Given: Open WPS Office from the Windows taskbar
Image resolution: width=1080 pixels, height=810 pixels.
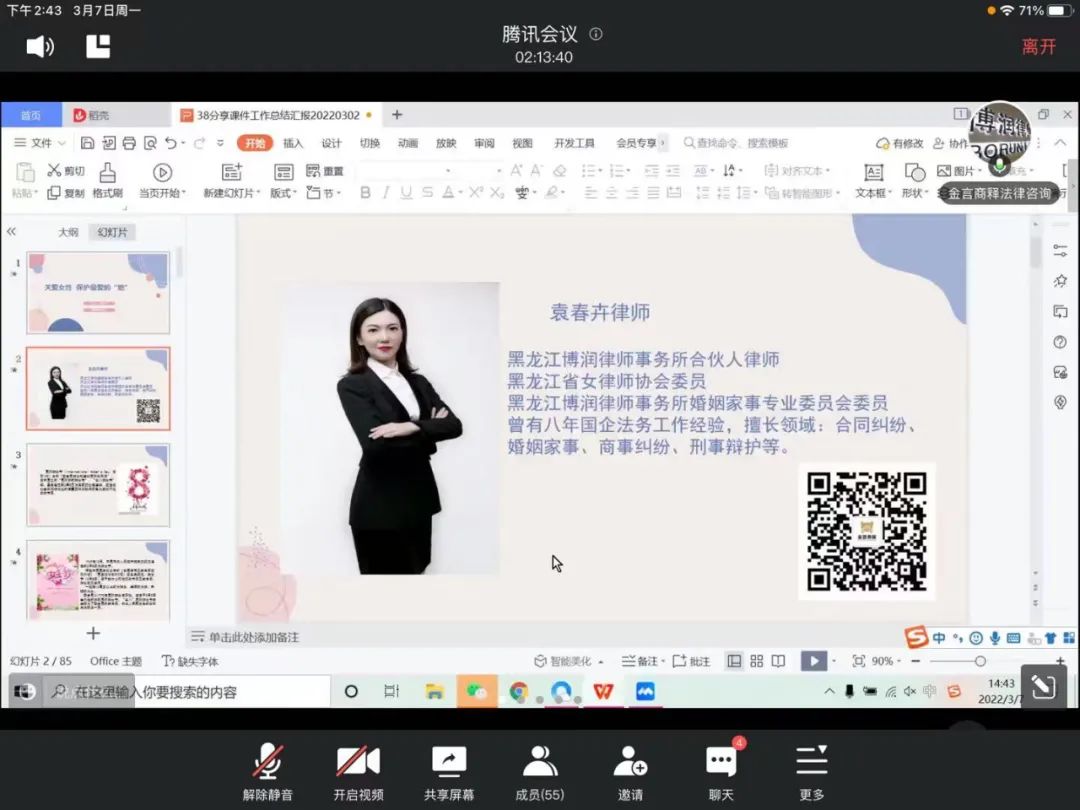Looking at the screenshot, I should click(603, 691).
